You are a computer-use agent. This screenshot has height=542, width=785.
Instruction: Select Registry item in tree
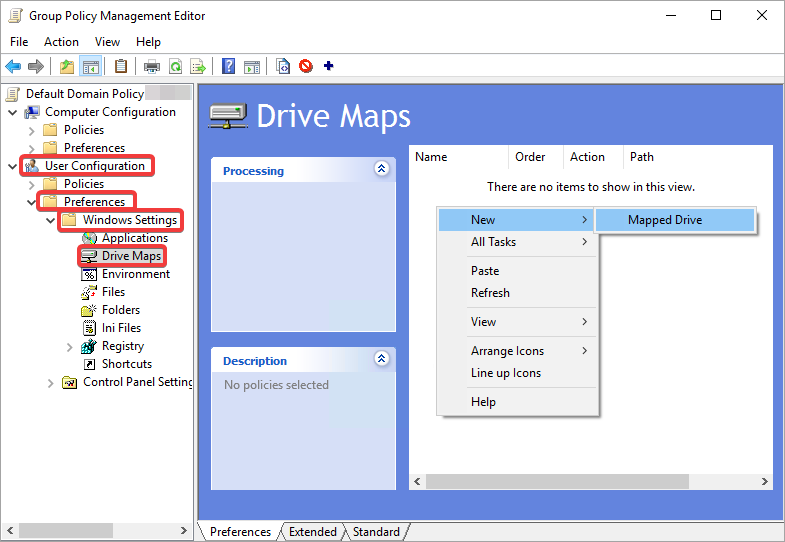pos(123,346)
